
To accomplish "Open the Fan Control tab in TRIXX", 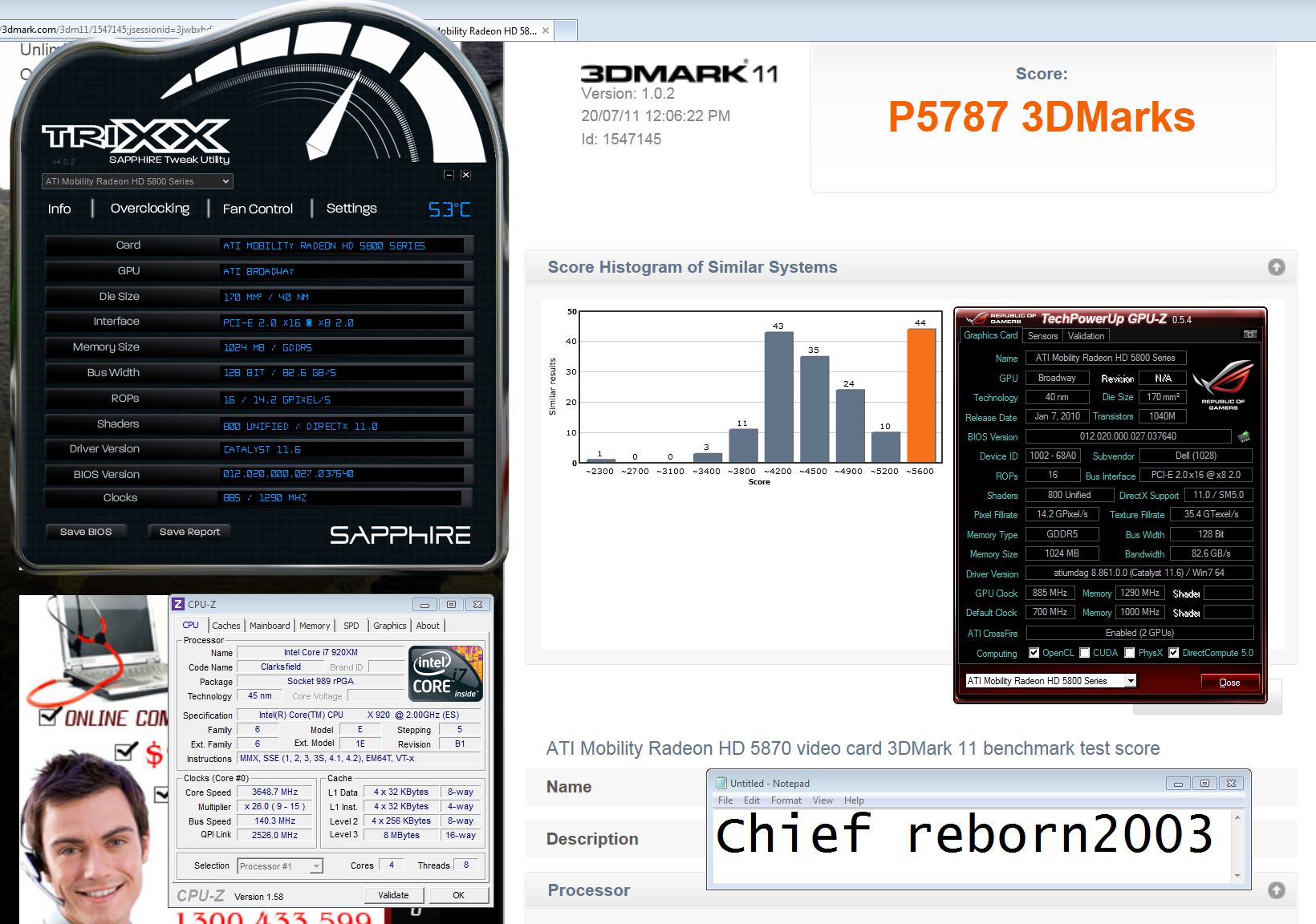I will point(258,209).
